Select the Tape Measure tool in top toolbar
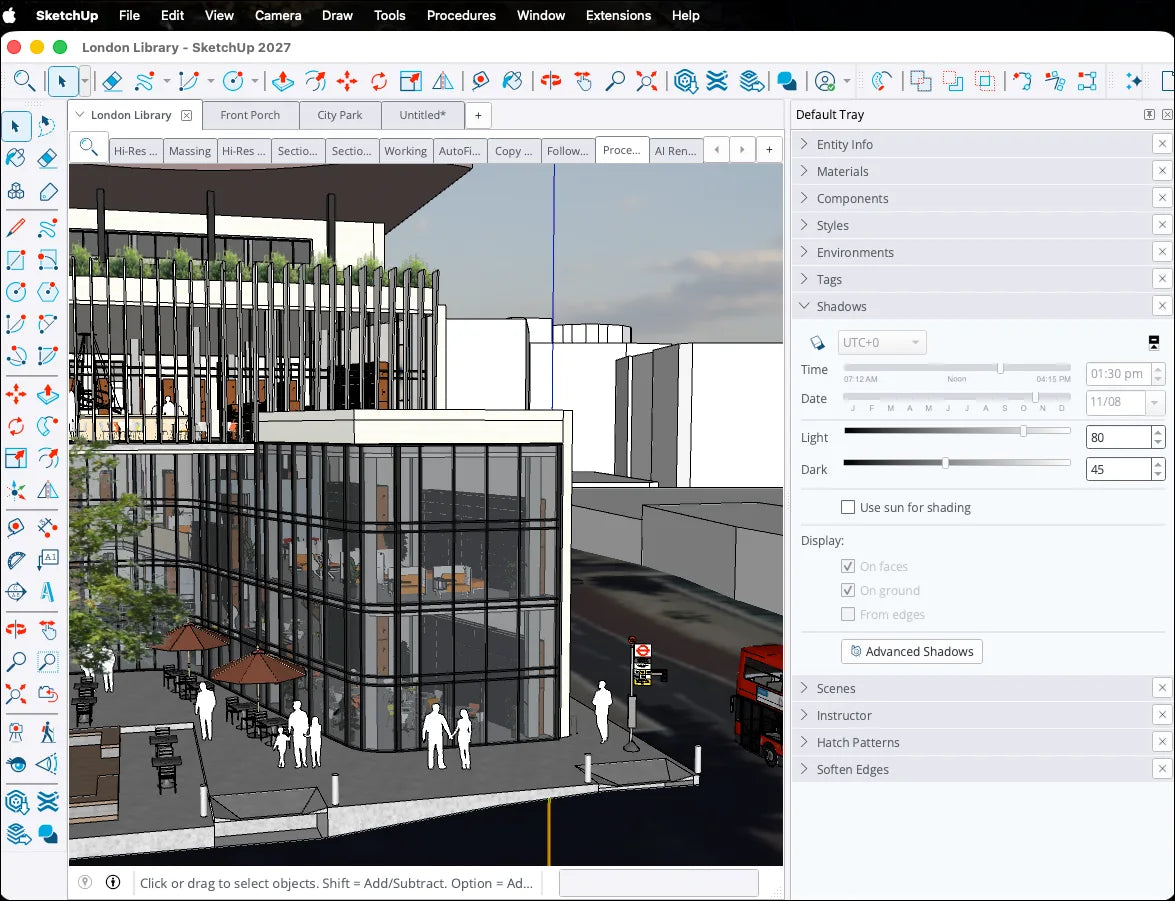Screen dimensions: 1175x901 coord(480,81)
